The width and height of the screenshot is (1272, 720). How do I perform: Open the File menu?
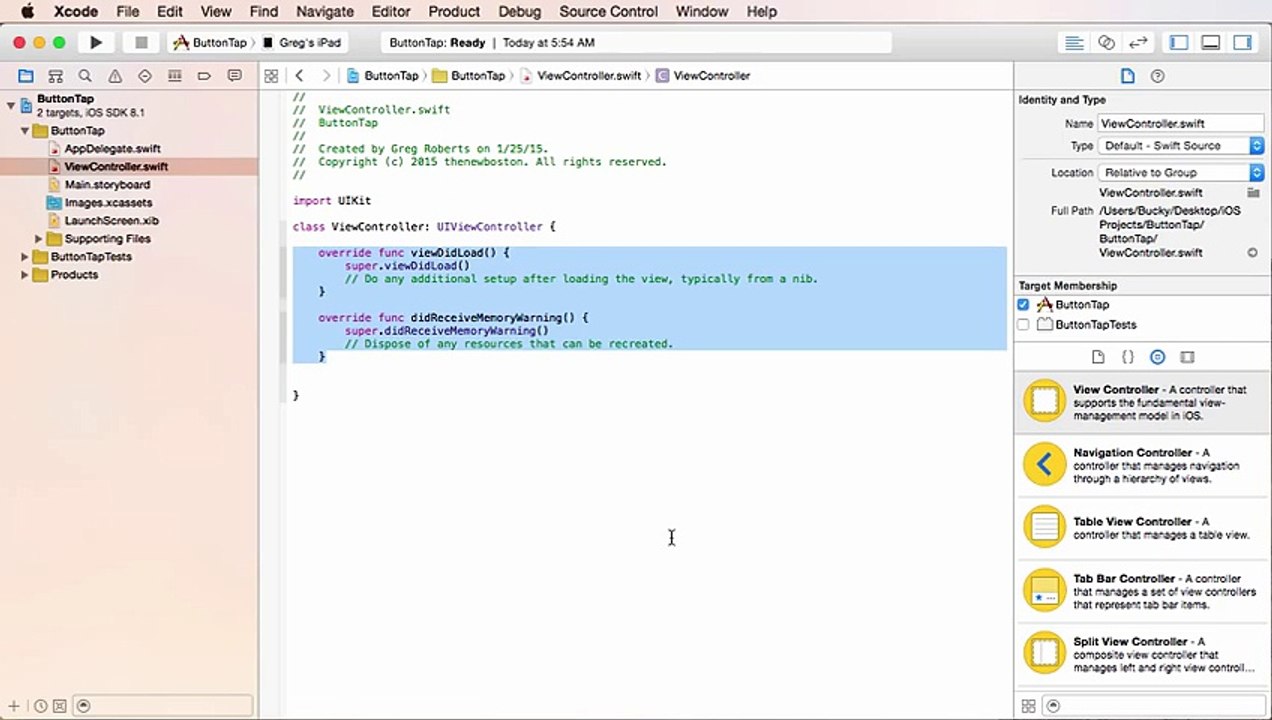[128, 12]
